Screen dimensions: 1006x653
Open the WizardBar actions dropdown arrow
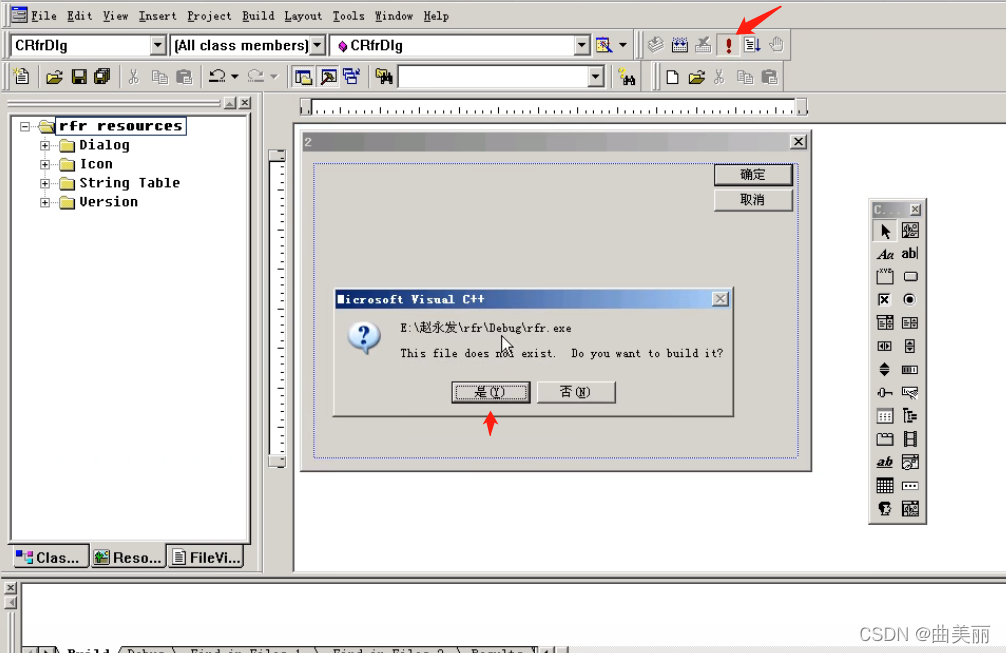click(622, 46)
